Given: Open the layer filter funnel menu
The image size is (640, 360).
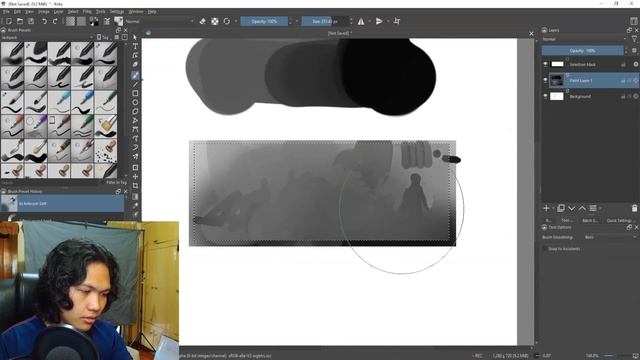Looking at the screenshot, I should [x=634, y=39].
